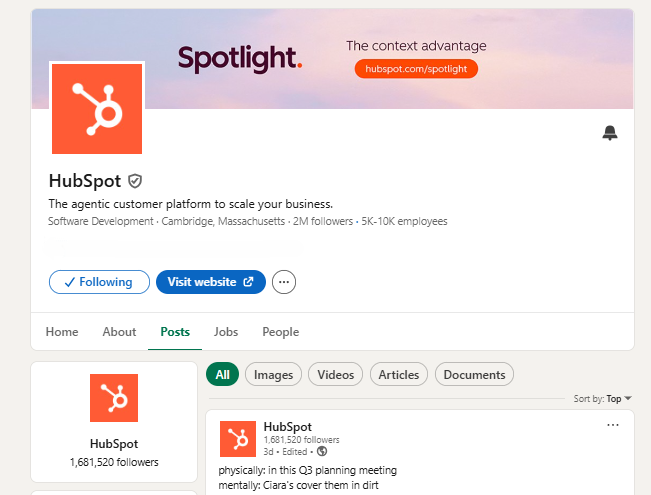This screenshot has height=495, width=651.
Task: Click external link icon on Visit website
Action: click(x=248, y=282)
